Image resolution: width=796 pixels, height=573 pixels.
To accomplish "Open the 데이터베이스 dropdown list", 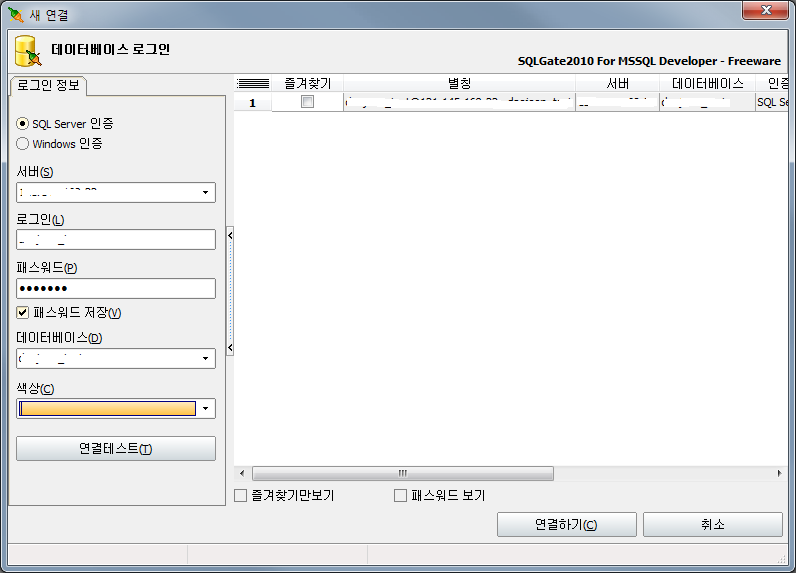I will [x=206, y=358].
